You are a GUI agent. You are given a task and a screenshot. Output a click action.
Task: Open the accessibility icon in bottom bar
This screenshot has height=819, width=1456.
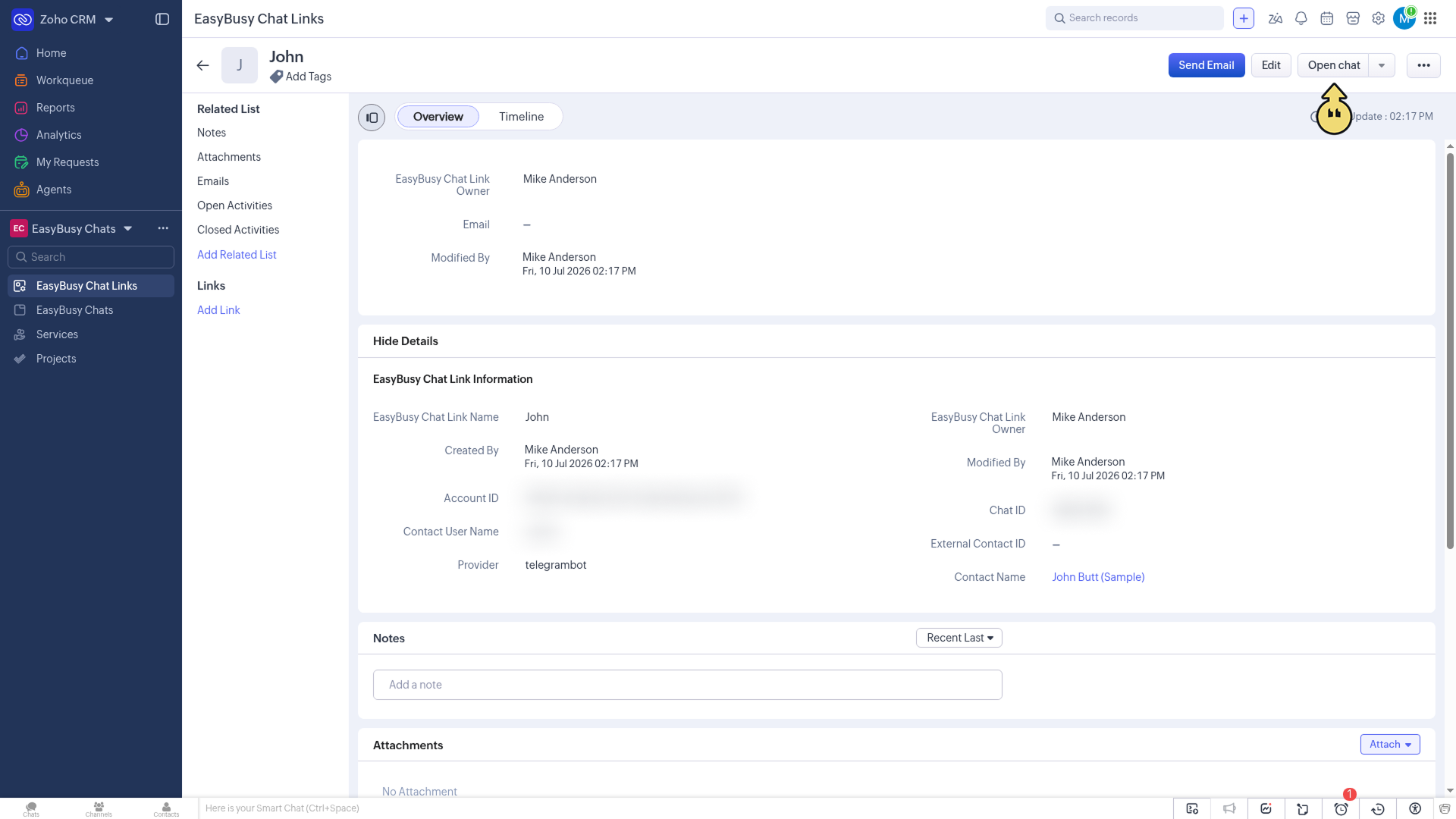[1415, 809]
